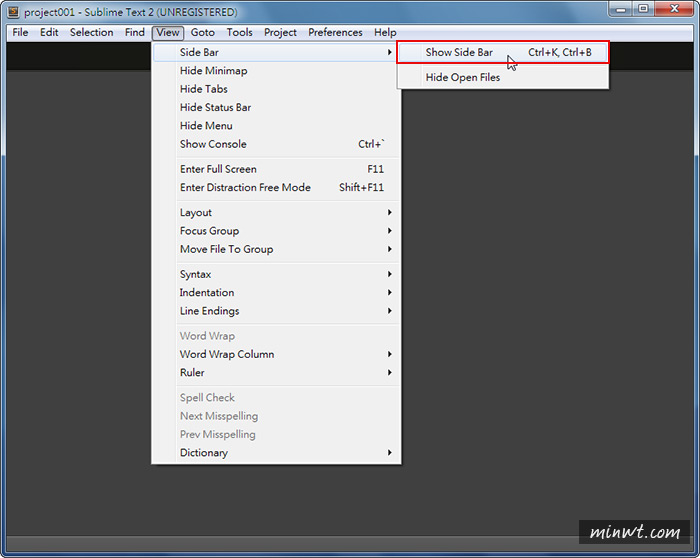
Task: Open the Selection menu
Action: [92, 33]
